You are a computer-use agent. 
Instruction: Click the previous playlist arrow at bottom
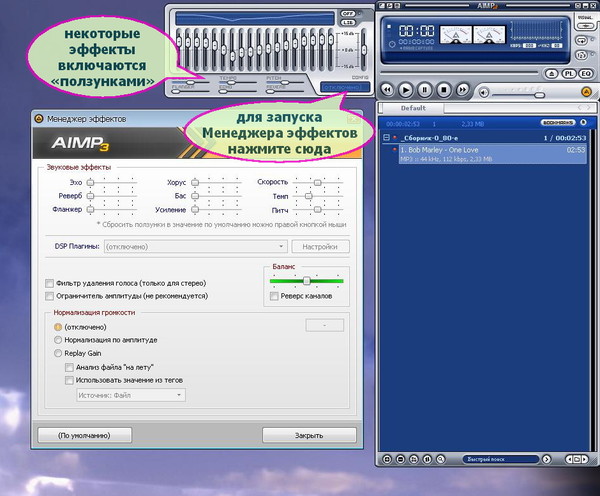point(569,459)
